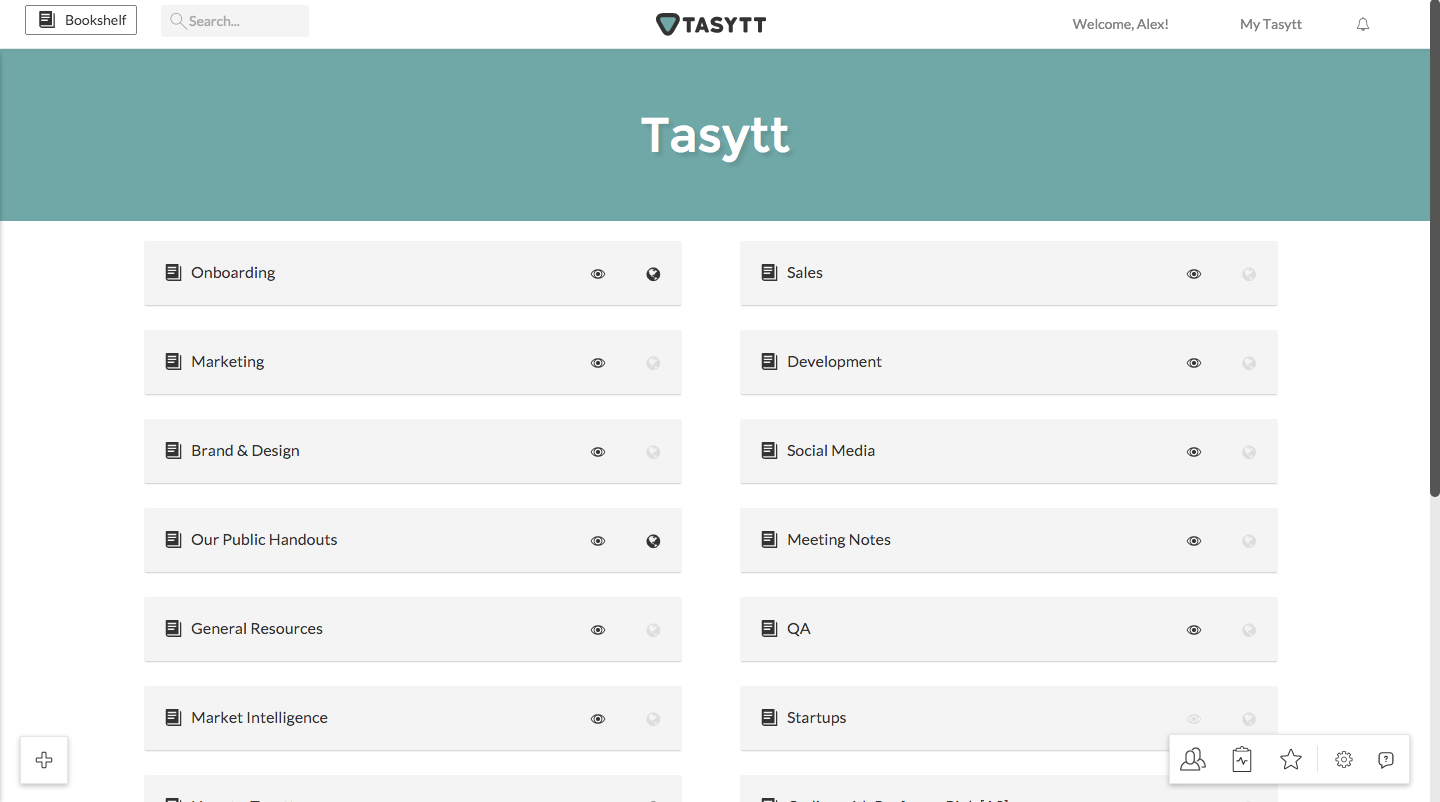This screenshot has width=1440, height=802.
Task: Open the Our Public Handouts book
Action: (413, 540)
